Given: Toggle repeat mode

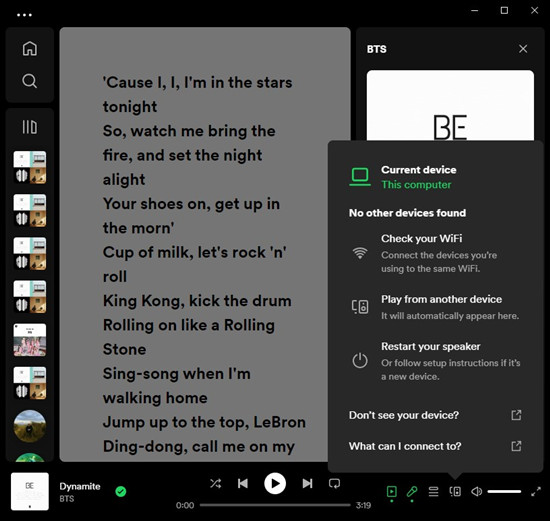Looking at the screenshot, I should click(x=334, y=483).
